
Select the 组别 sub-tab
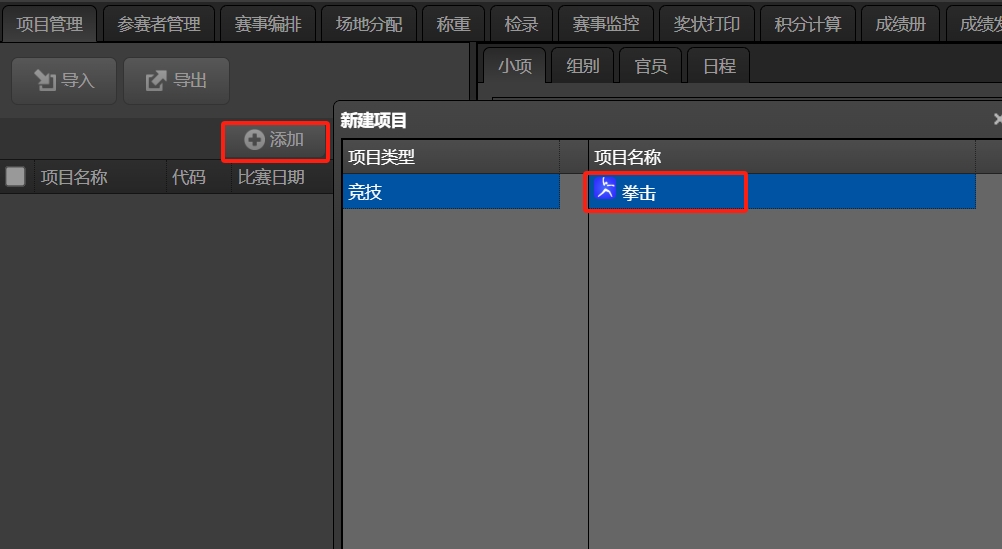pos(582,66)
